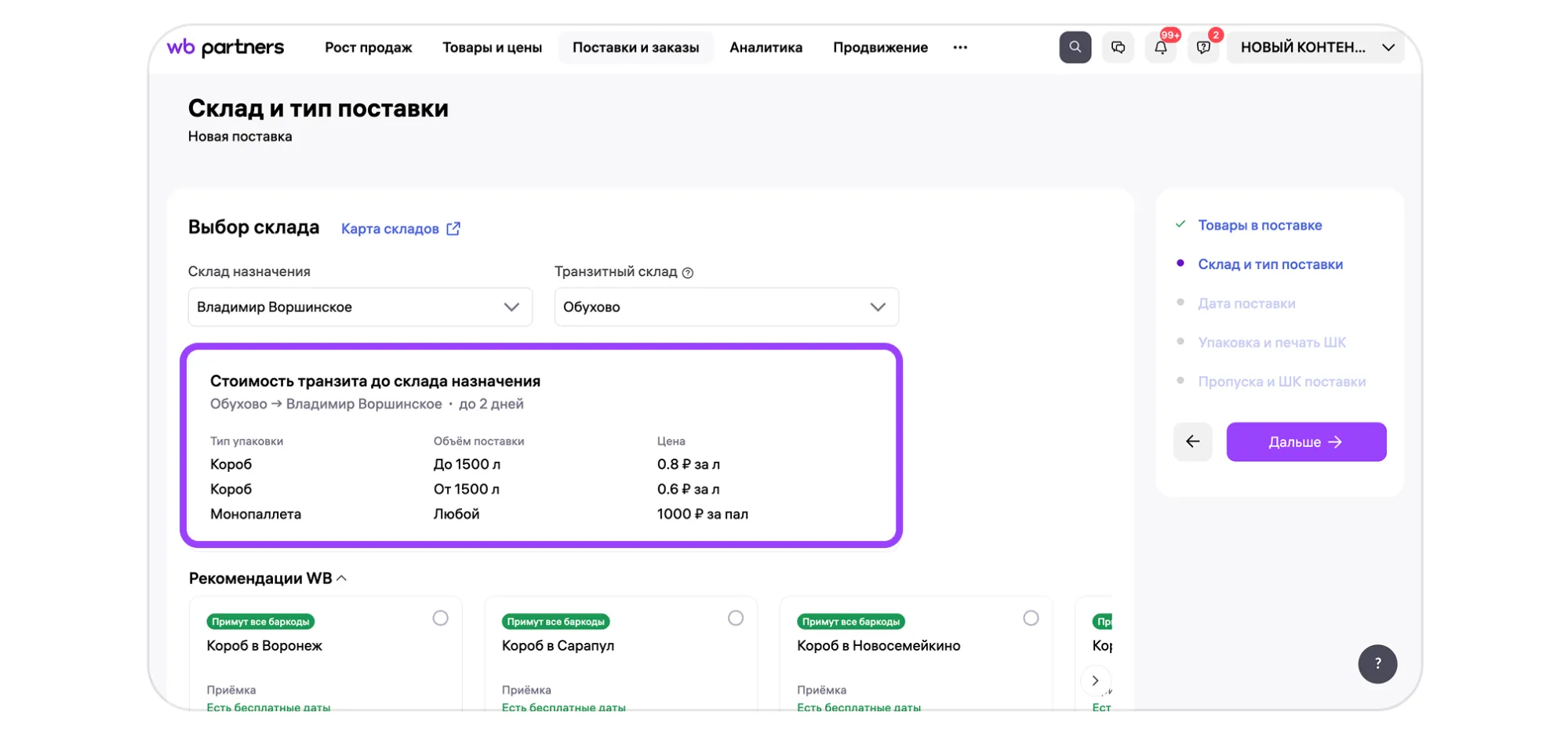Open the feedback questions icon
The height and width of the screenshot is (733, 1568).
1202,47
